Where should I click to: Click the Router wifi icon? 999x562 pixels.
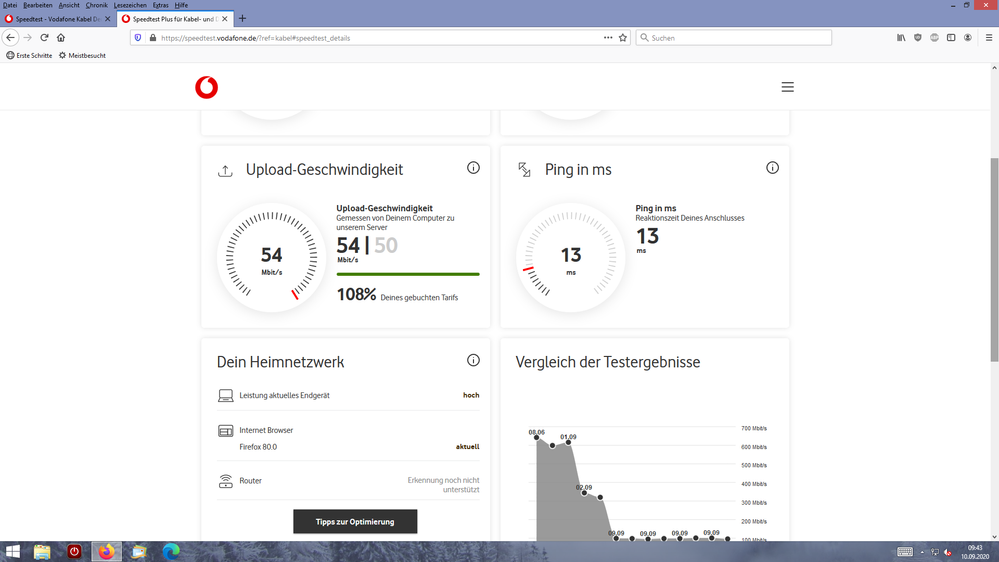coord(226,481)
